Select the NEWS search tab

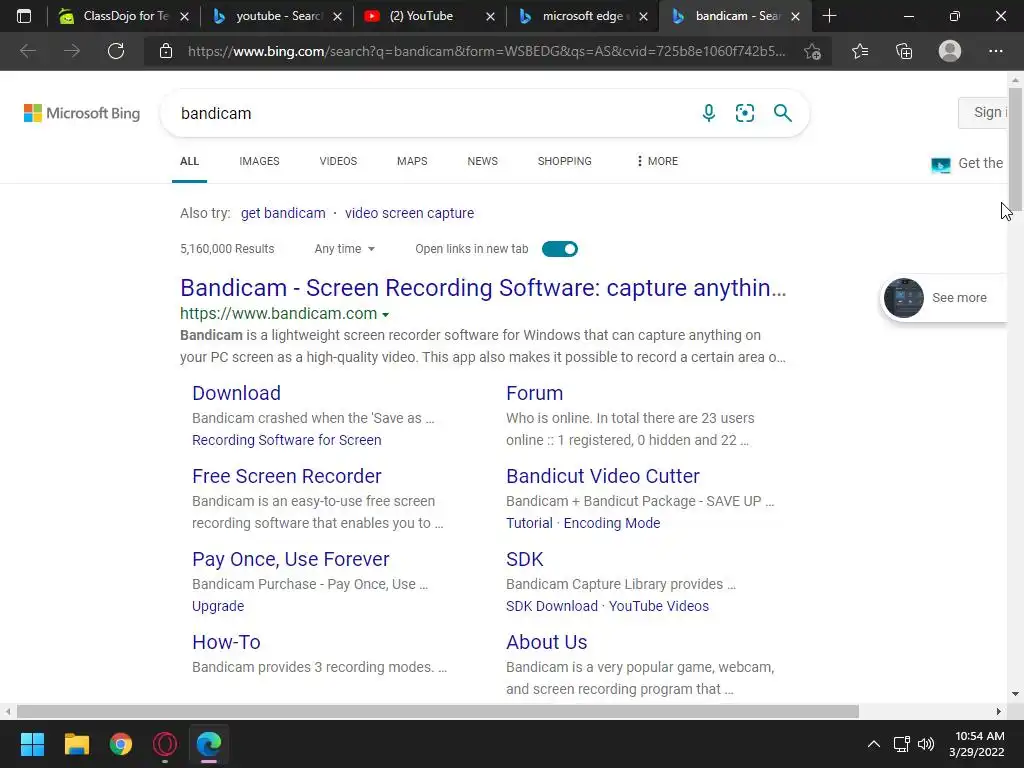tap(483, 161)
